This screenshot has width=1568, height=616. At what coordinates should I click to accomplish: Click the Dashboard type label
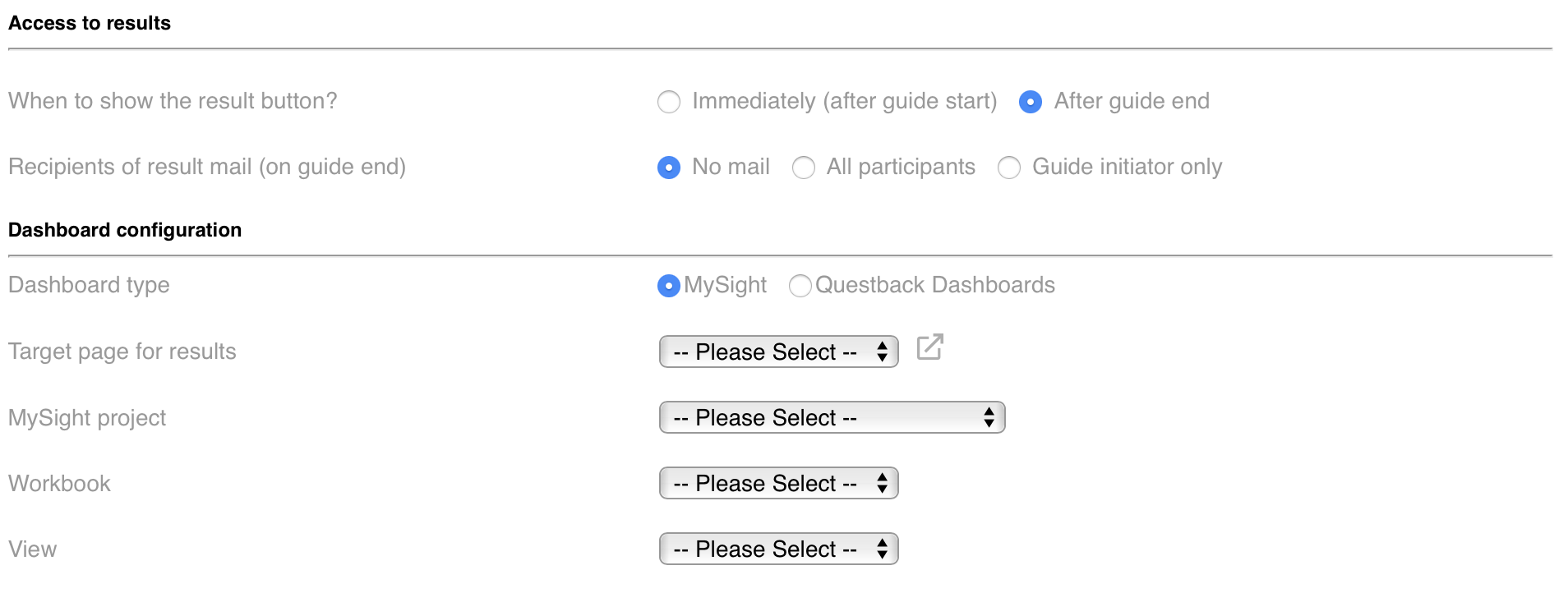click(89, 285)
